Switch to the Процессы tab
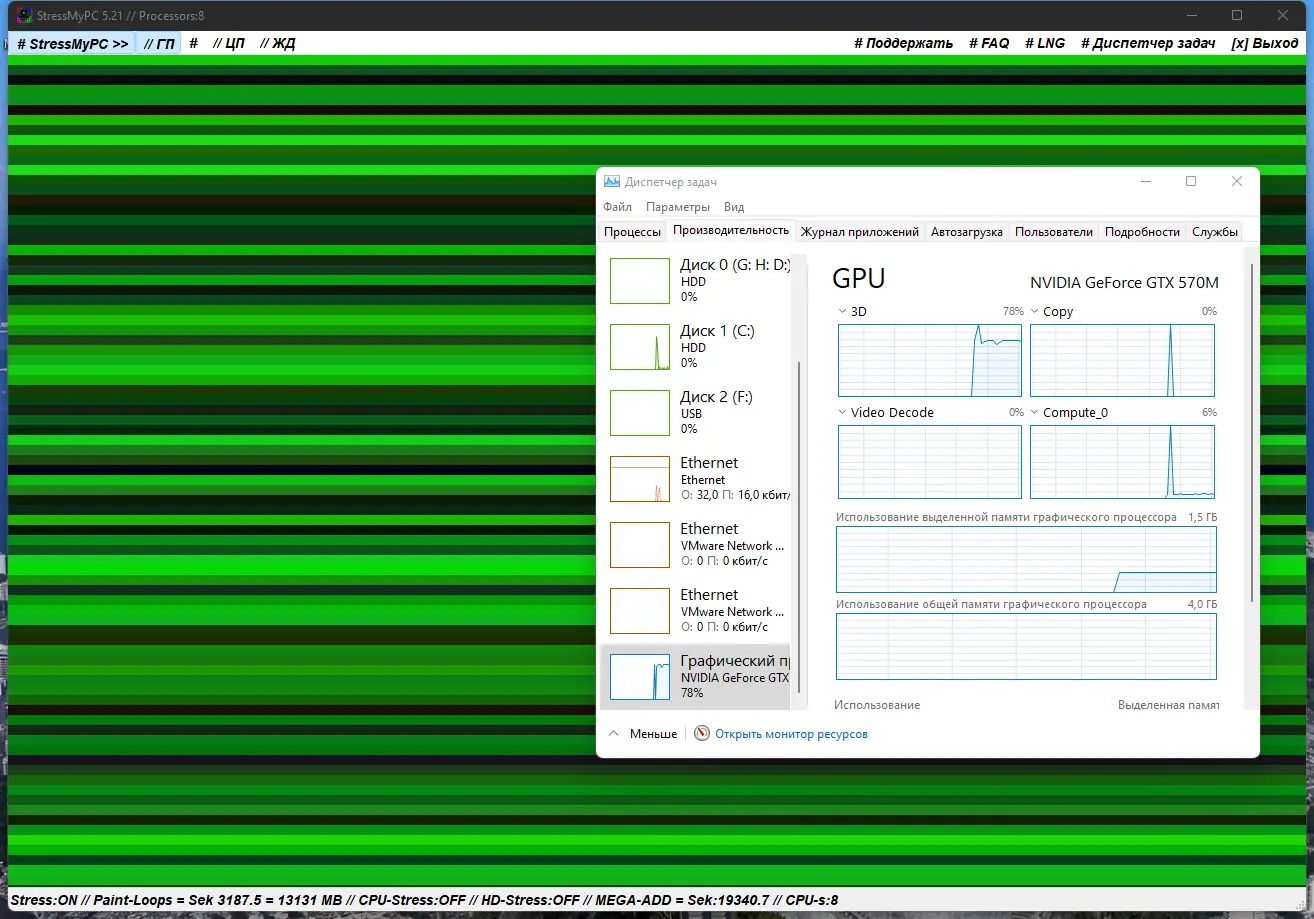 click(632, 232)
